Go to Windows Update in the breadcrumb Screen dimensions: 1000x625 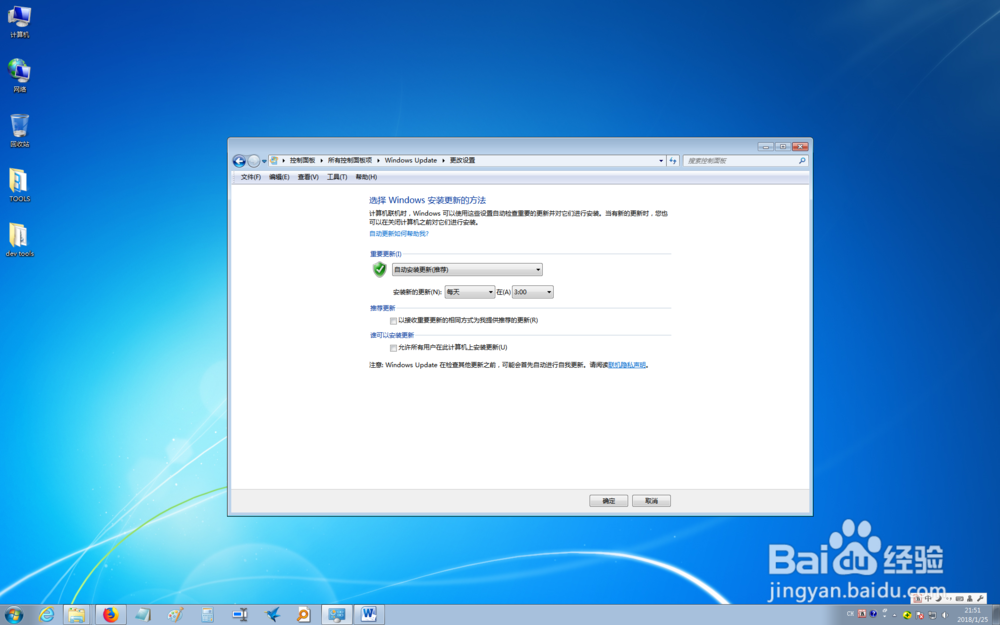(411, 161)
